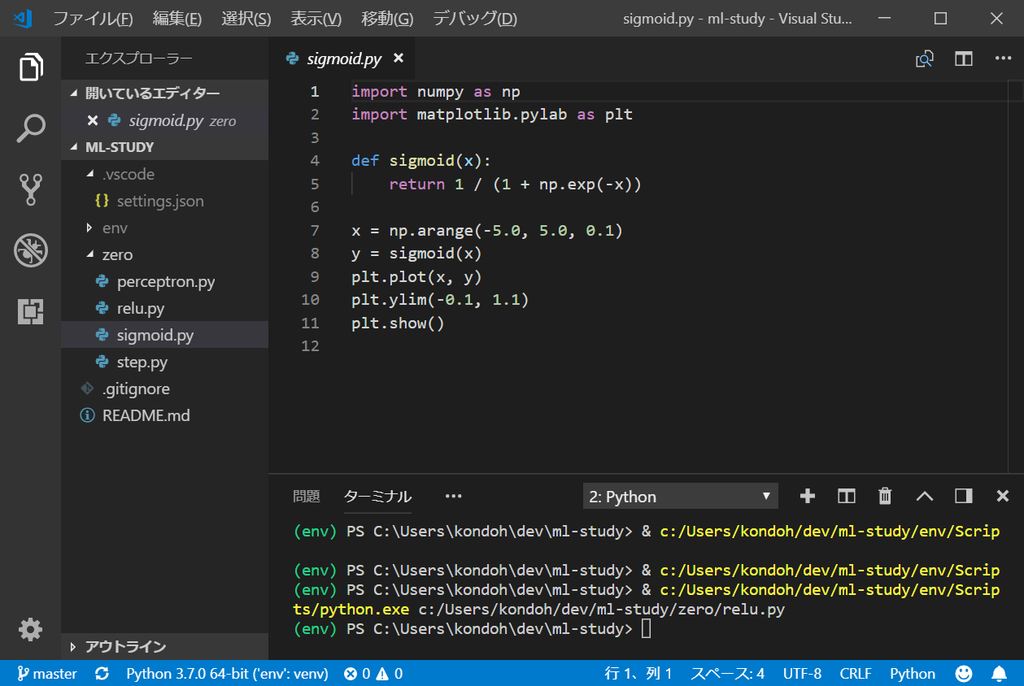
Task: Send feedback using smiley icon
Action: click(x=964, y=674)
